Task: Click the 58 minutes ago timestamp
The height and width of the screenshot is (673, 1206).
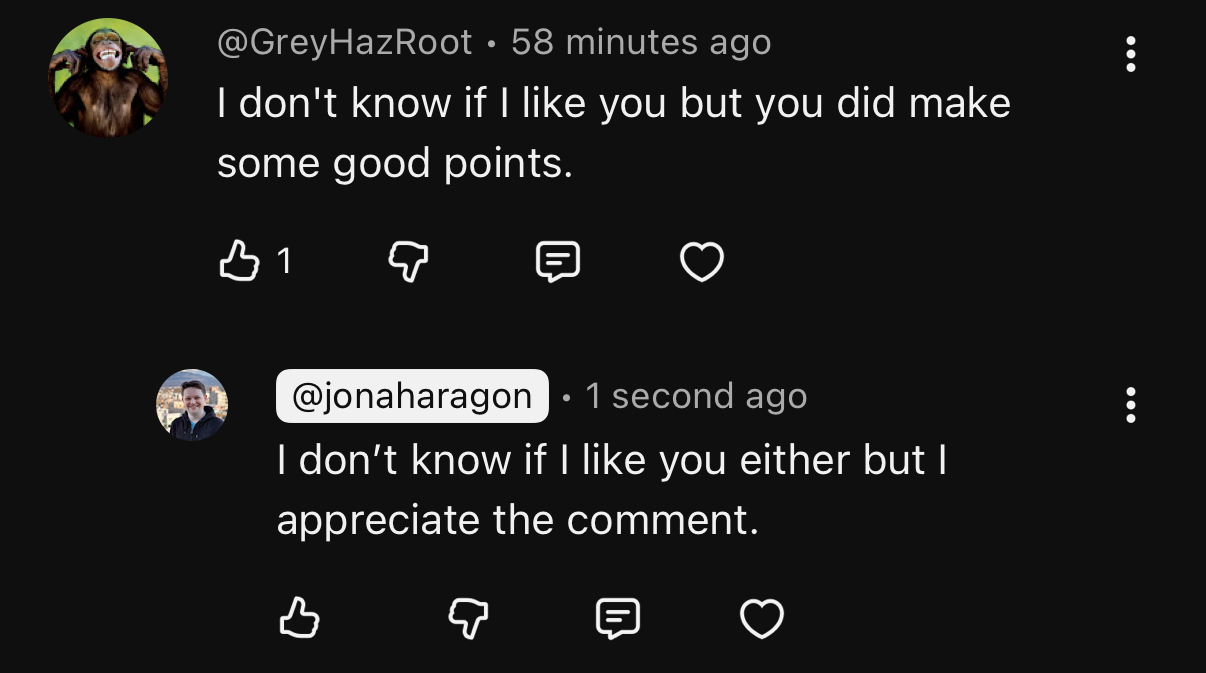Action: (x=641, y=42)
